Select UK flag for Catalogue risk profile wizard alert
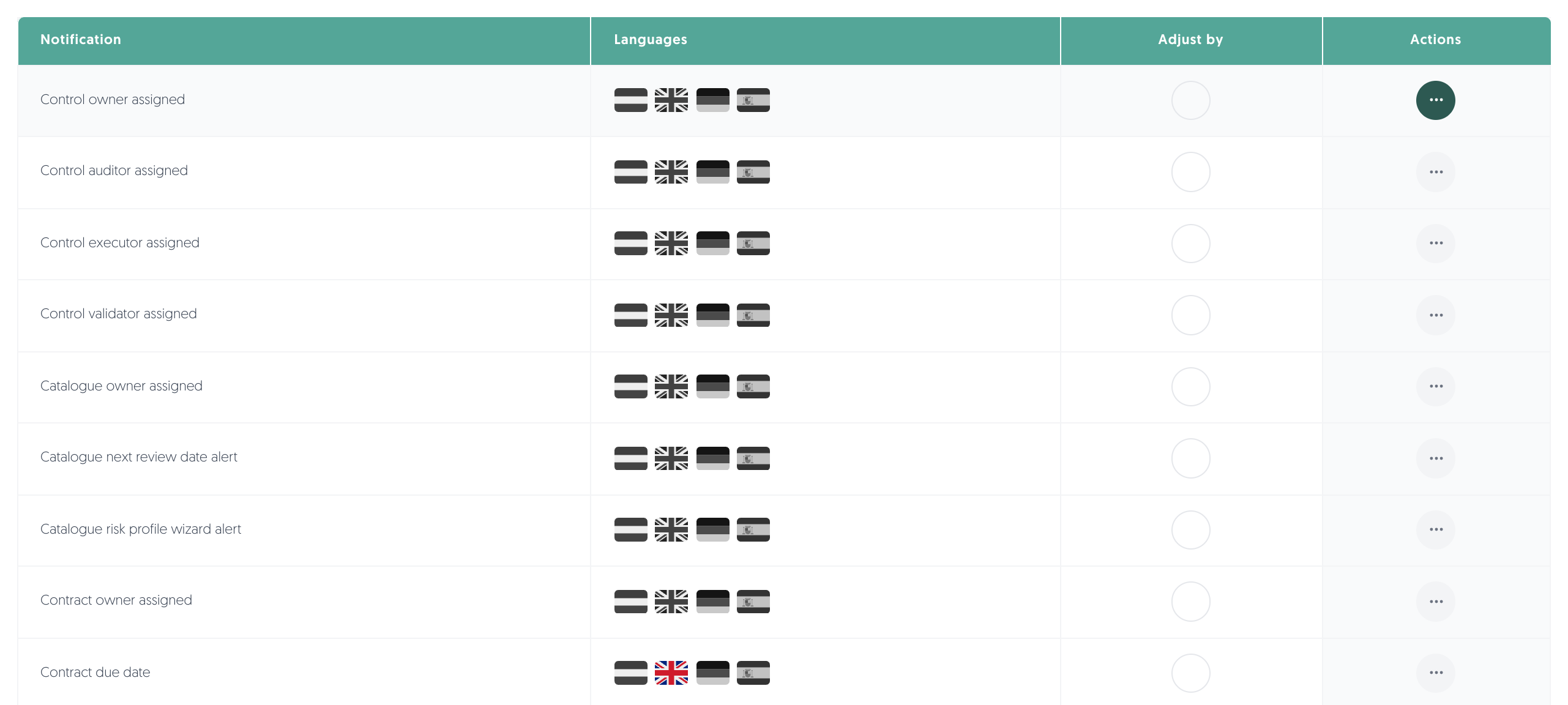The width and height of the screenshot is (1568, 705). point(671,529)
